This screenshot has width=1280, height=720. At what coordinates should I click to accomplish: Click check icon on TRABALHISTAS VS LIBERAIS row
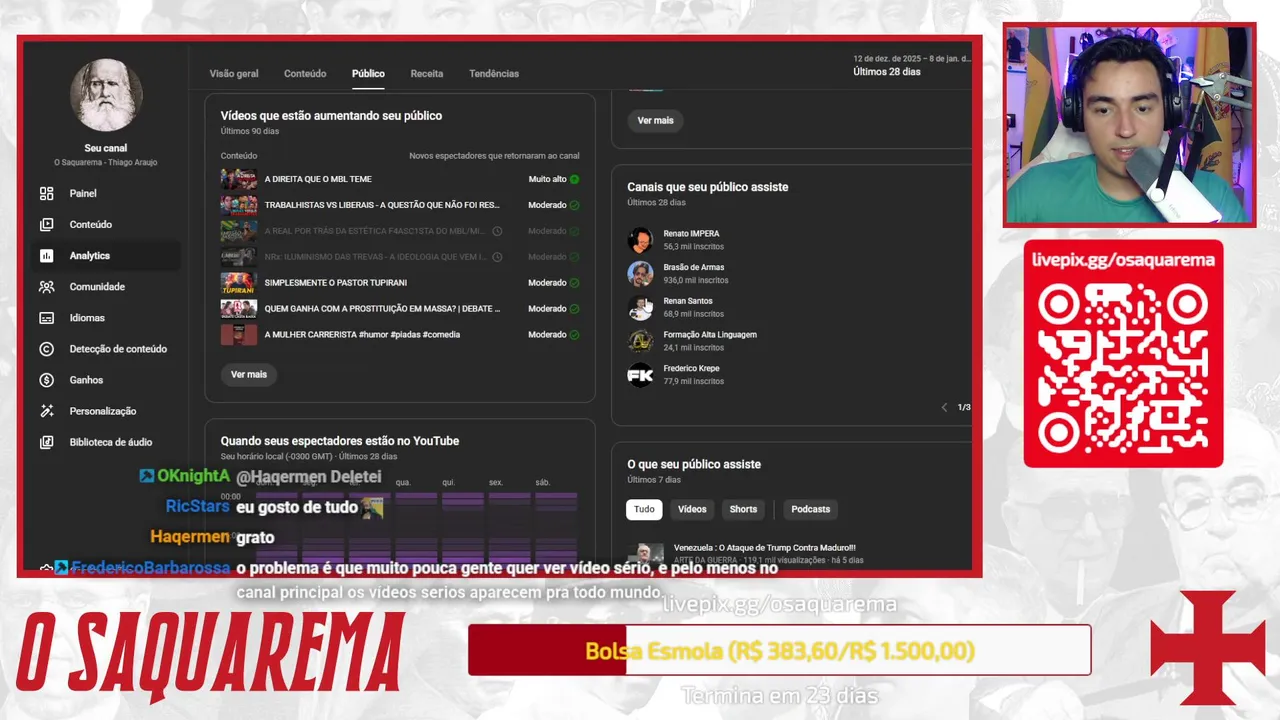574,205
